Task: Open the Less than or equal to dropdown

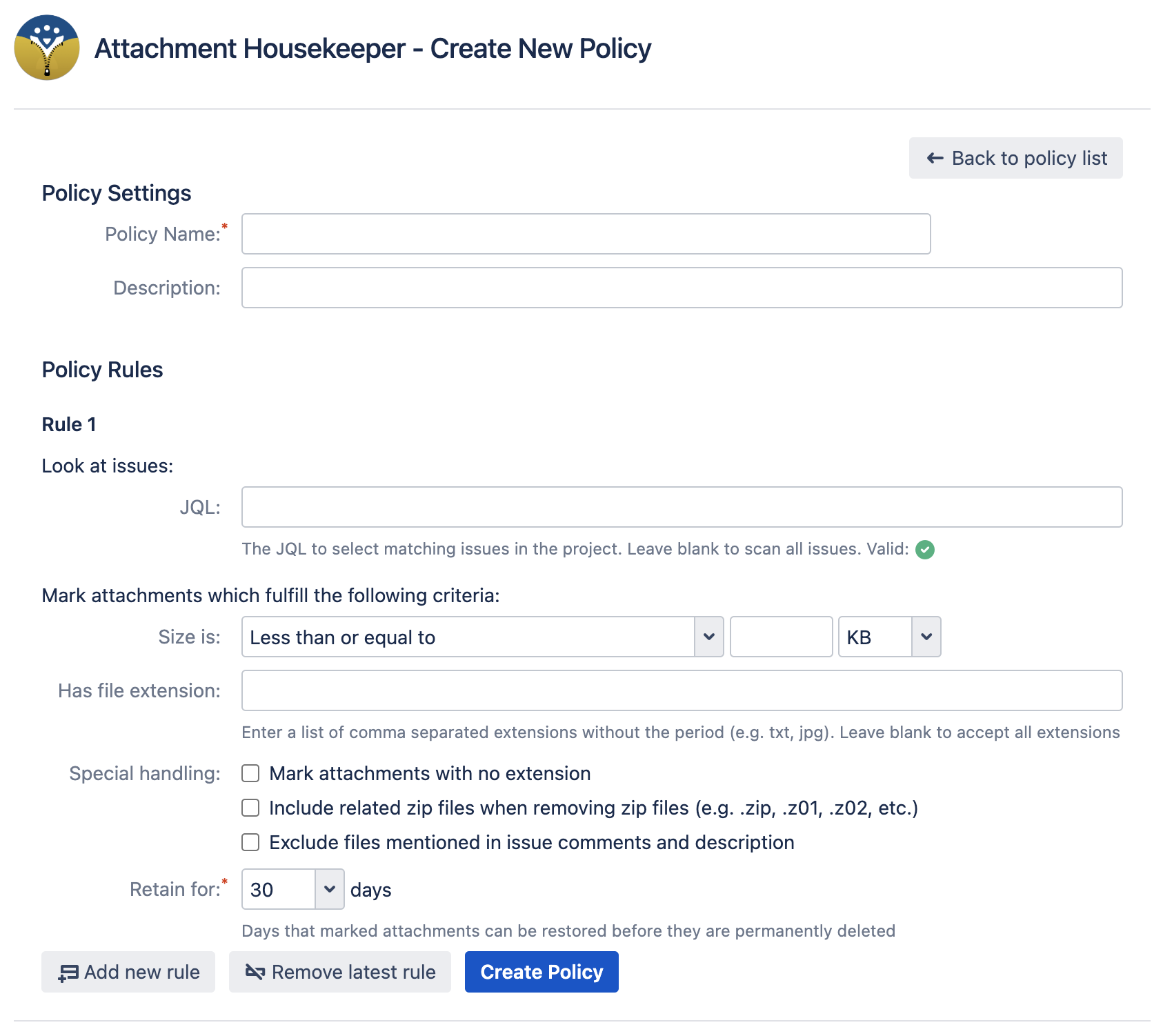Action: (x=481, y=637)
